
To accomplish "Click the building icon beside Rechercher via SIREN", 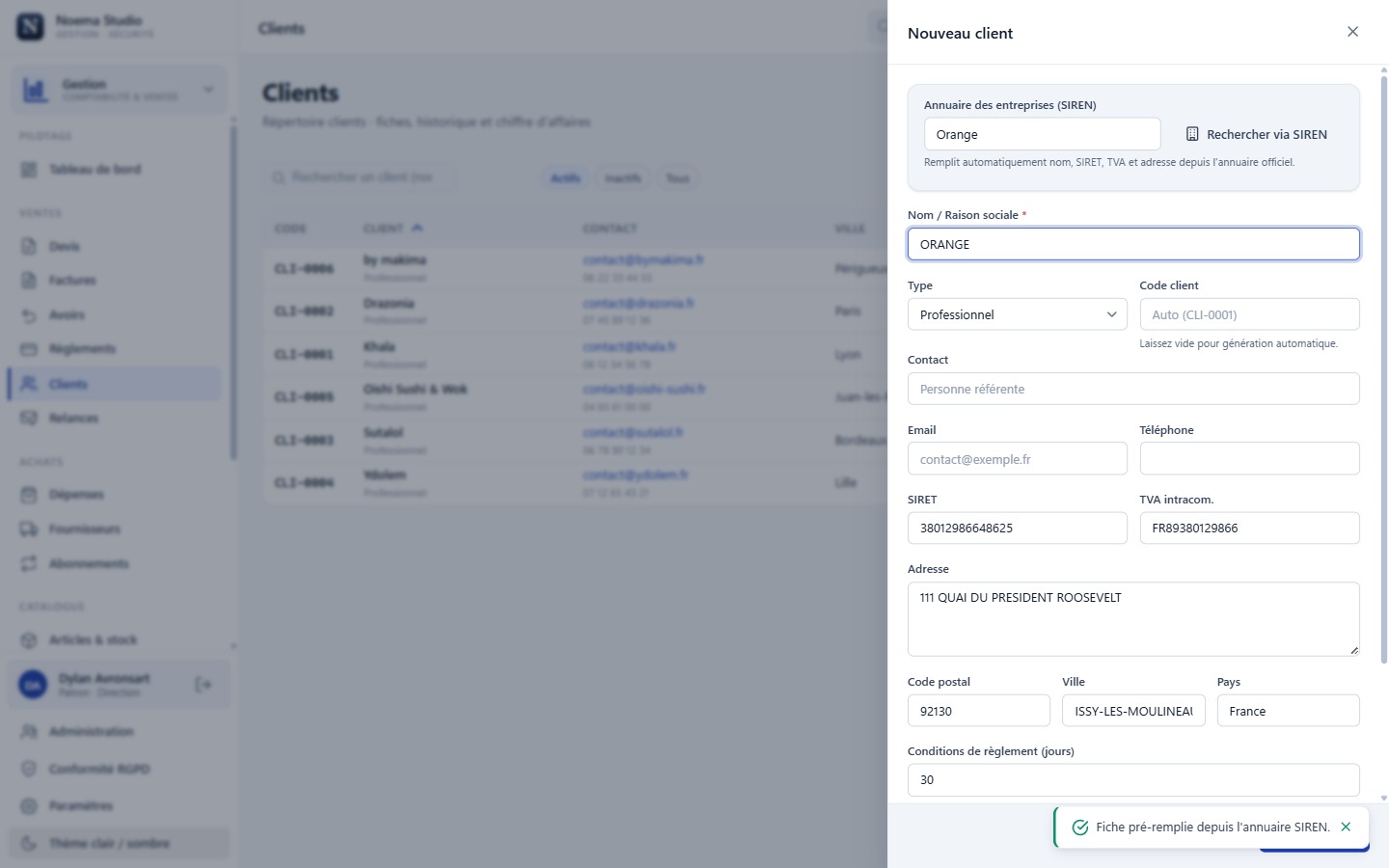I will (1192, 134).
